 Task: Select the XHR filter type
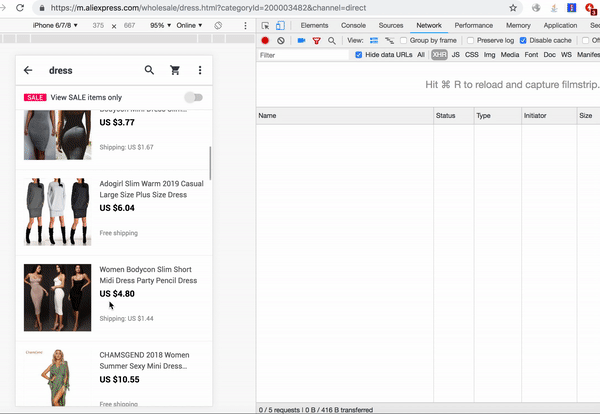439,55
